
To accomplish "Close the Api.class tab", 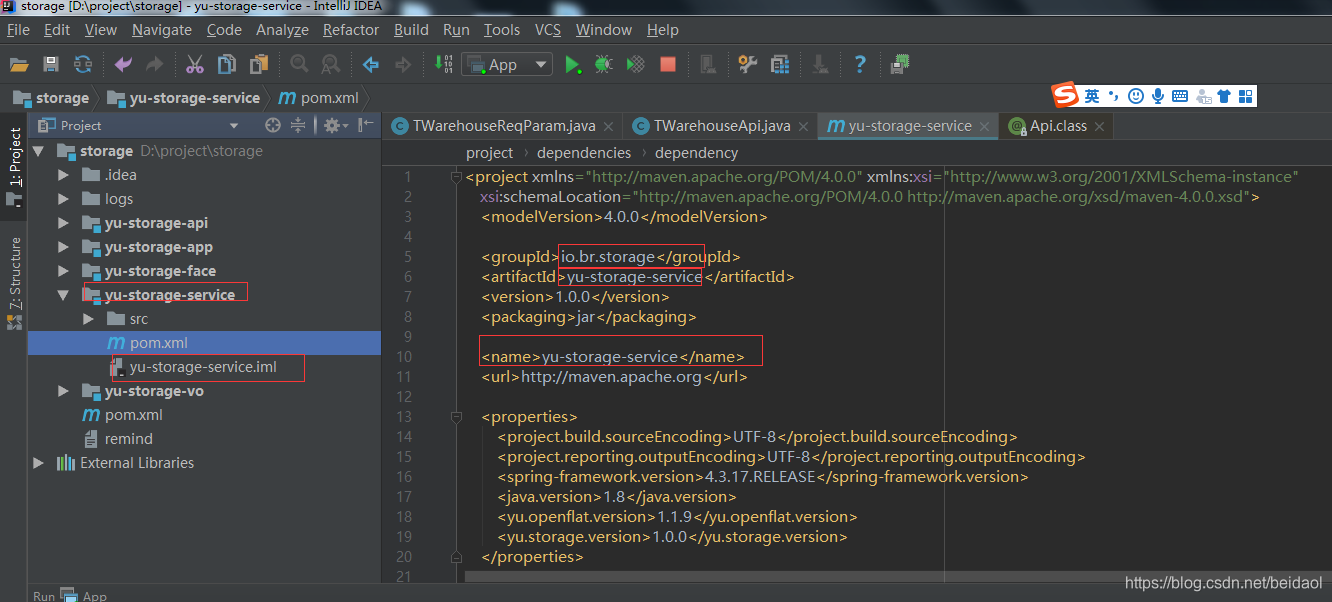I will pyautogui.click(x=1099, y=127).
